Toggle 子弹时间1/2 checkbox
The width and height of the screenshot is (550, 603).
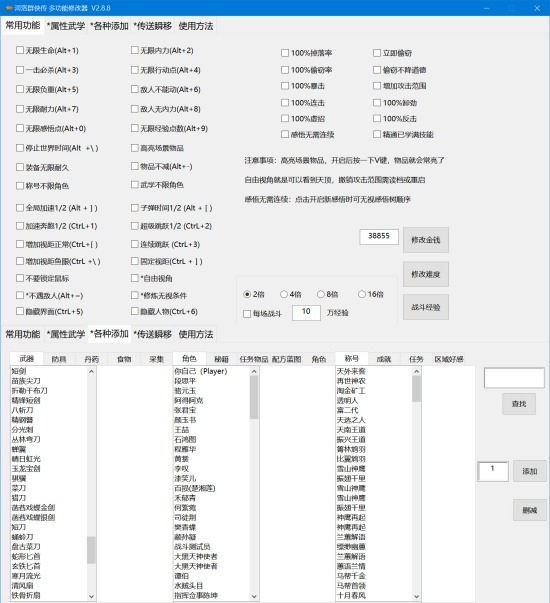click(x=135, y=208)
